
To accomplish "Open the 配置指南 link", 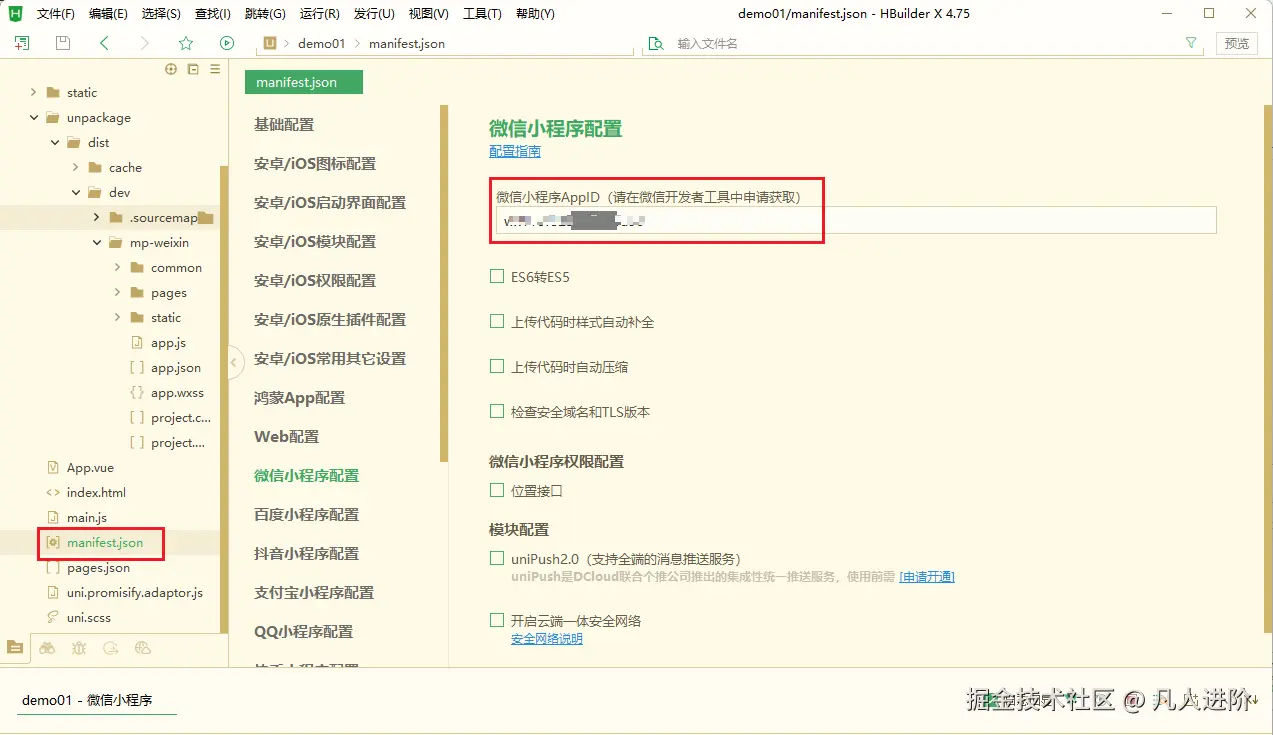I will point(515,151).
